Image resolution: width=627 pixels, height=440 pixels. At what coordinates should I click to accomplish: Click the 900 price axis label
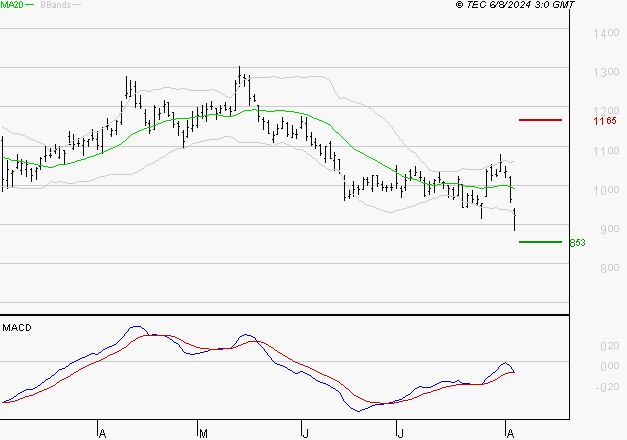610,229
